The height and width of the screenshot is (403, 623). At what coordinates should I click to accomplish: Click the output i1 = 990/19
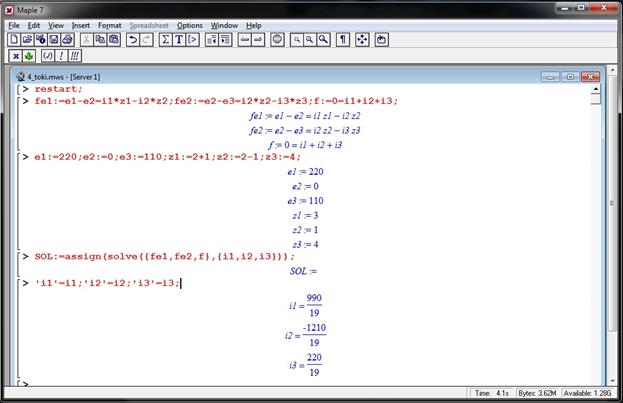click(305, 306)
